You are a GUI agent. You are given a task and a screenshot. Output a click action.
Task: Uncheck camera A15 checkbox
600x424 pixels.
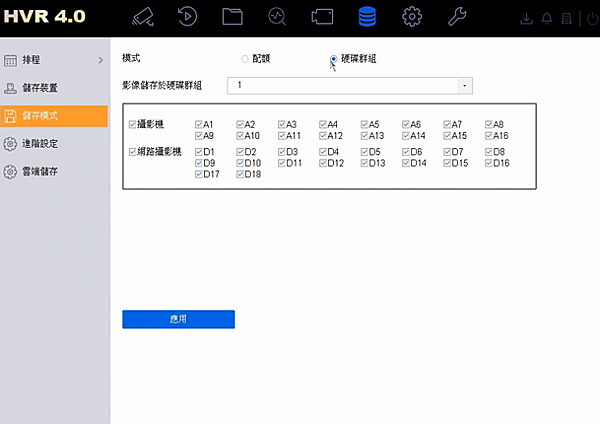(447, 135)
